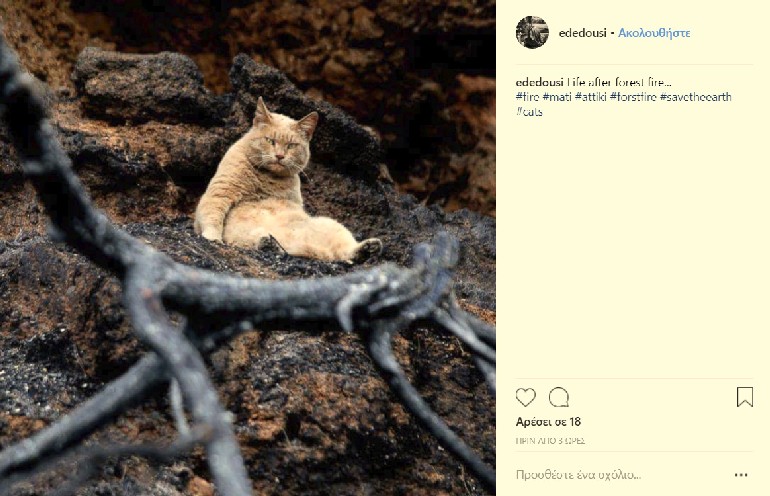The image size is (770, 496).
Task: Follow the user via Ακολουθήστε
Action: tap(654, 33)
